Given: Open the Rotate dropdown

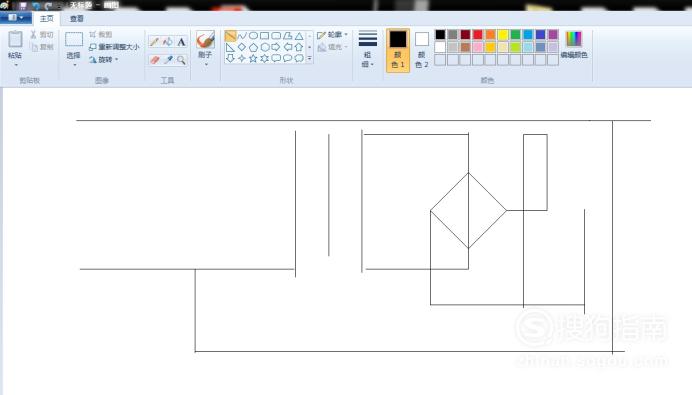Looking at the screenshot, I should point(104,60).
